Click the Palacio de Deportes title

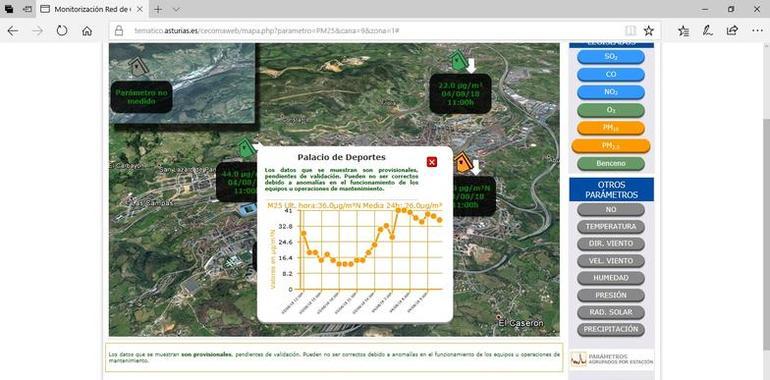[341, 157]
